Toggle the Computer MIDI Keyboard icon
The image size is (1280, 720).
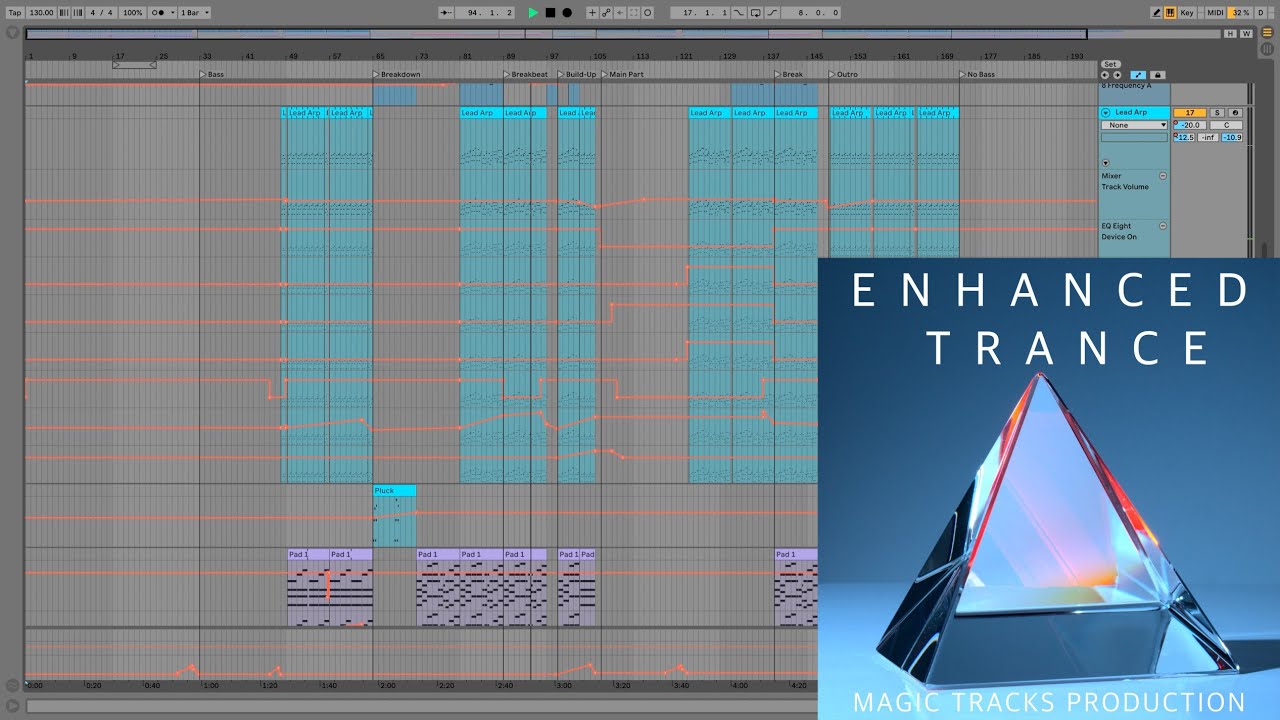(1170, 13)
